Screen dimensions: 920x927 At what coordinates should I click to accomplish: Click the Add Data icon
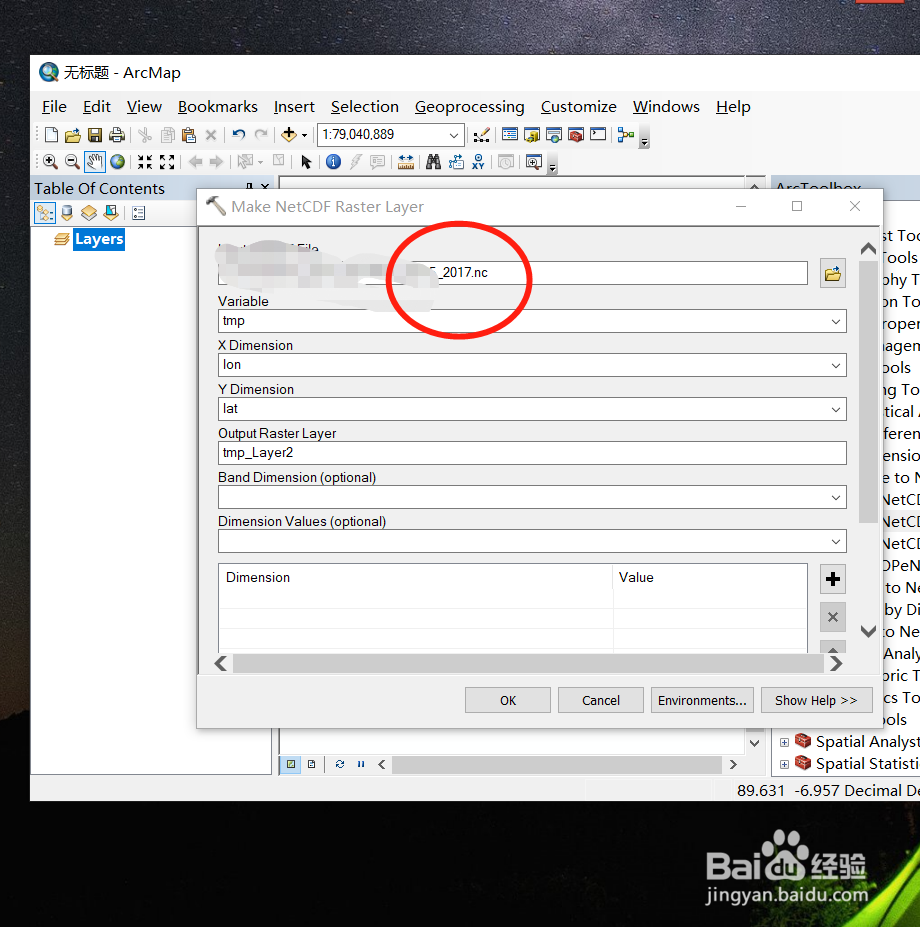tap(289, 135)
